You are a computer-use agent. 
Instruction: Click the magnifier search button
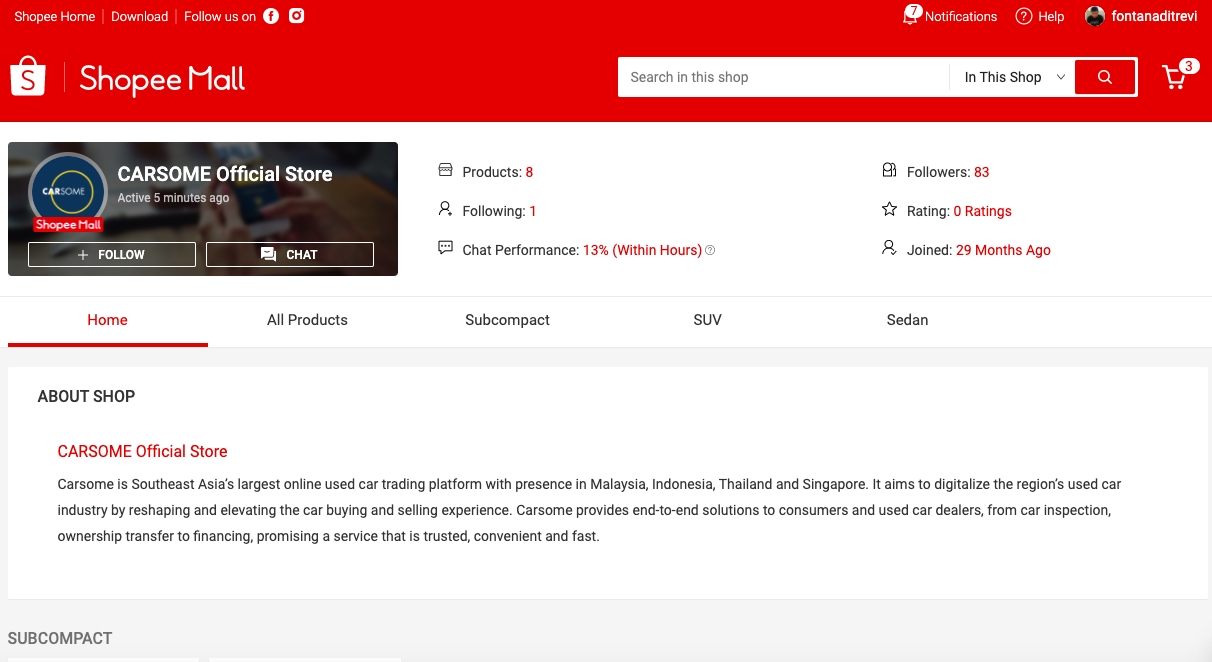click(x=1105, y=77)
